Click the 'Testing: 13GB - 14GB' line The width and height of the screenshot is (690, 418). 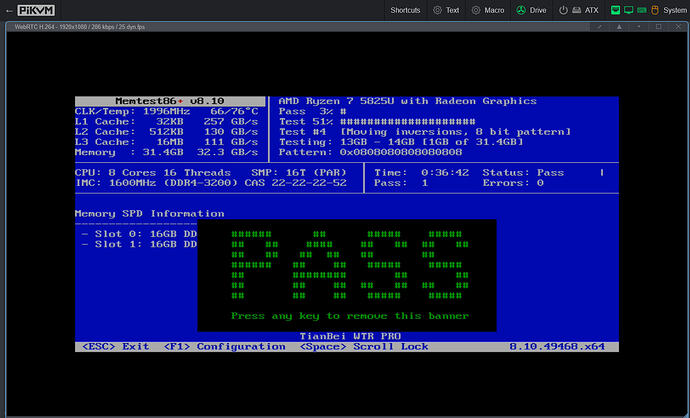[401, 142]
